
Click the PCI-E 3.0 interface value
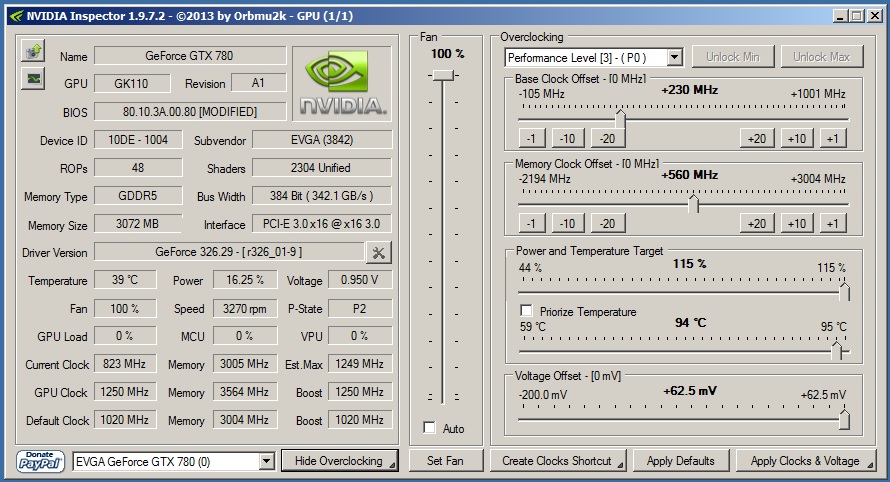coord(322,224)
